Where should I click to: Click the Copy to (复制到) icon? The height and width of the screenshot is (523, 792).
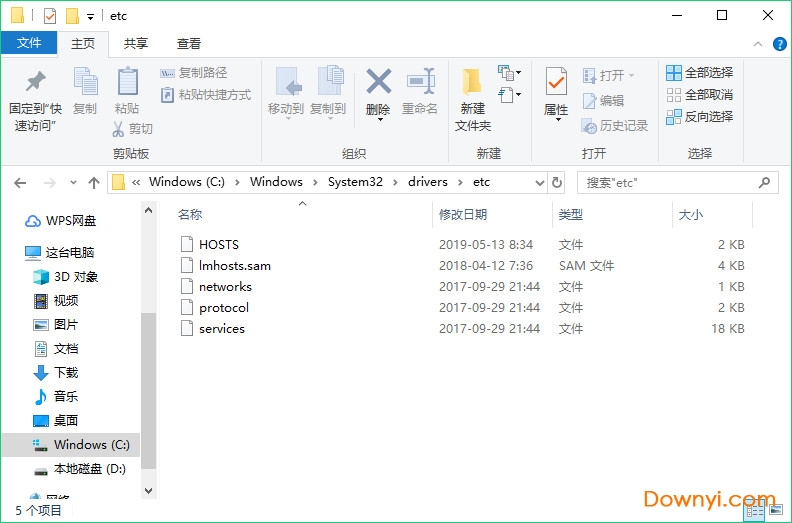(x=330, y=81)
